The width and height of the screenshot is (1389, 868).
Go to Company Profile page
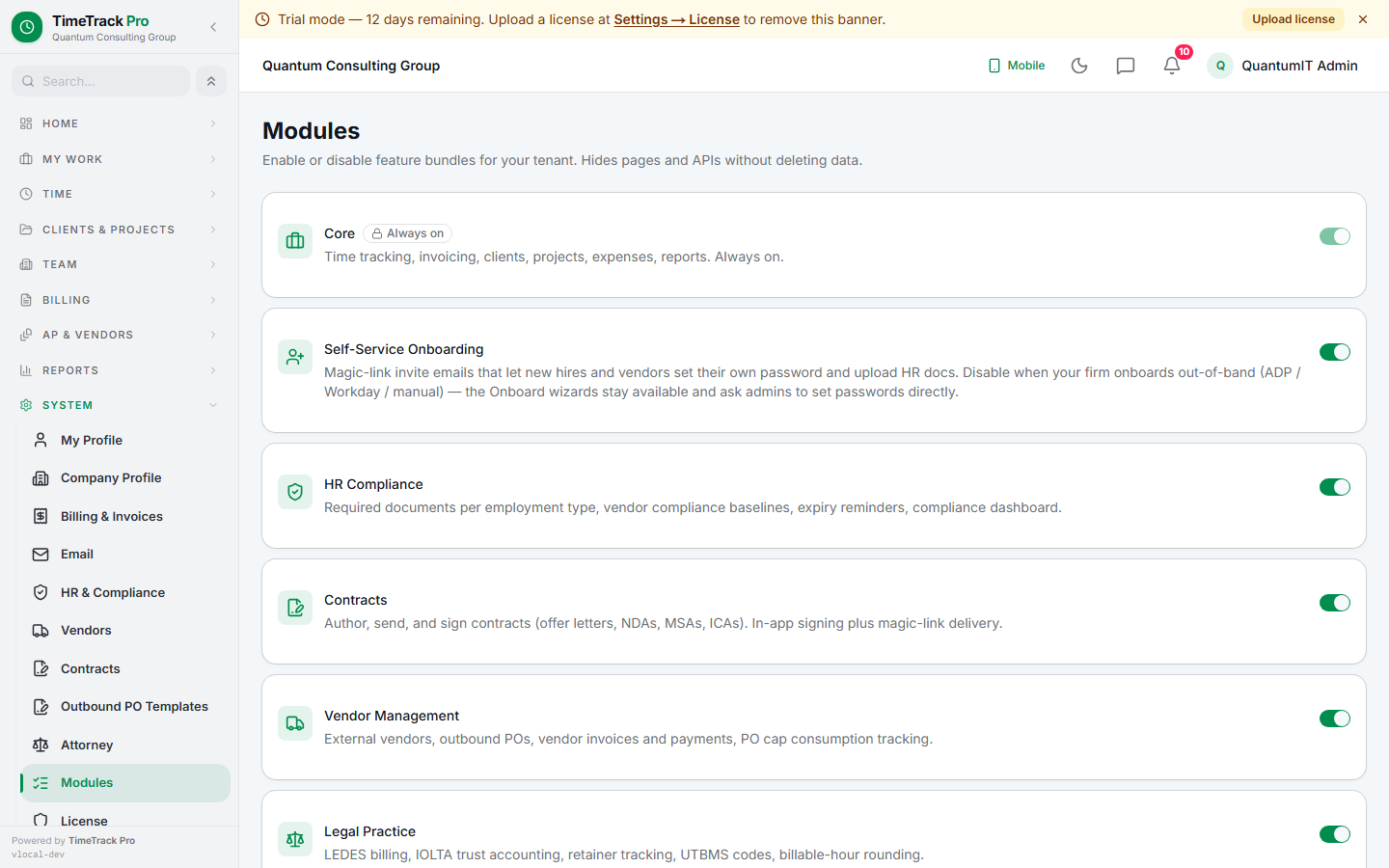coord(125,478)
